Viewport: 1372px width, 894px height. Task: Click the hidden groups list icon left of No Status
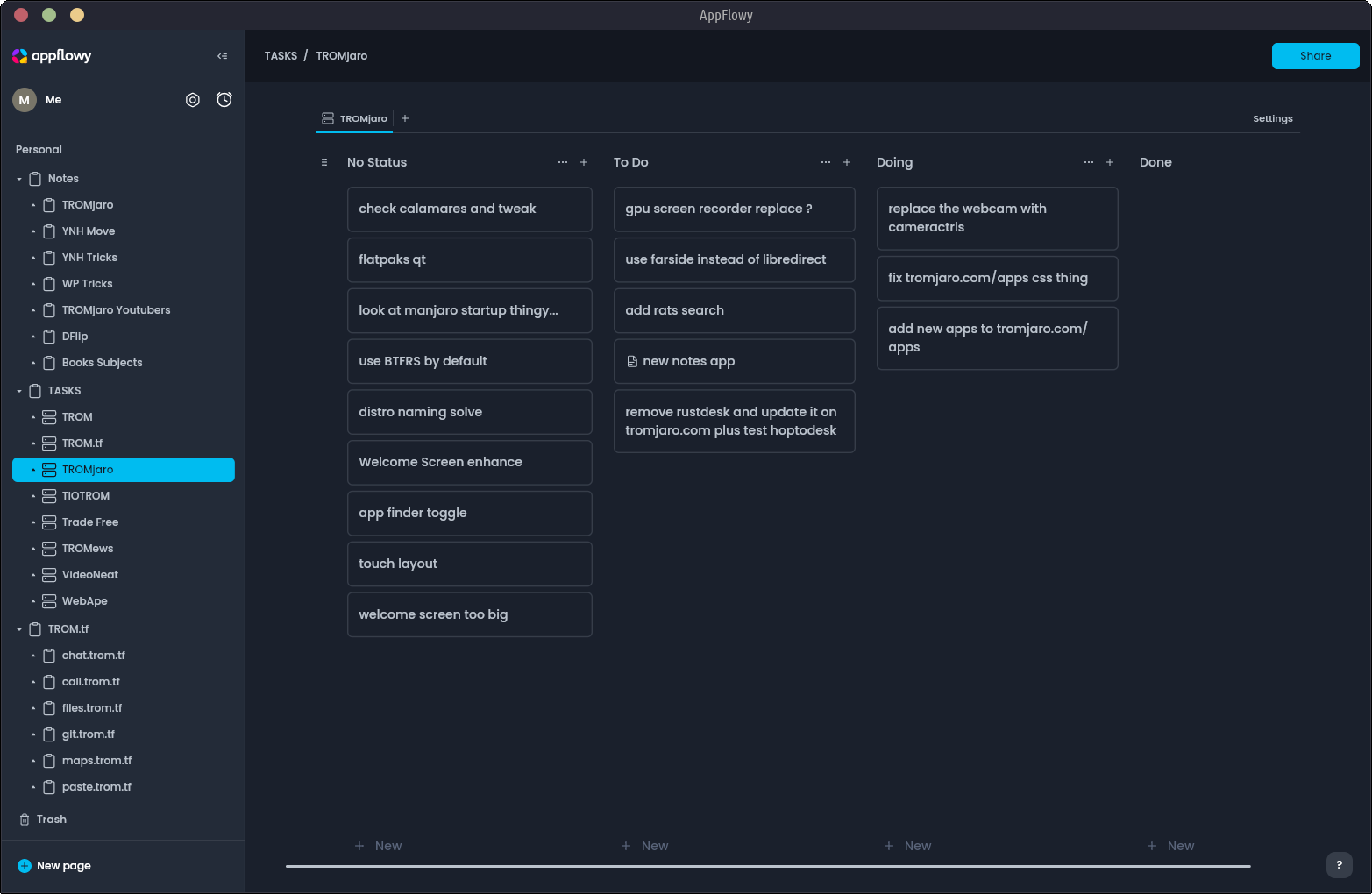(x=324, y=162)
